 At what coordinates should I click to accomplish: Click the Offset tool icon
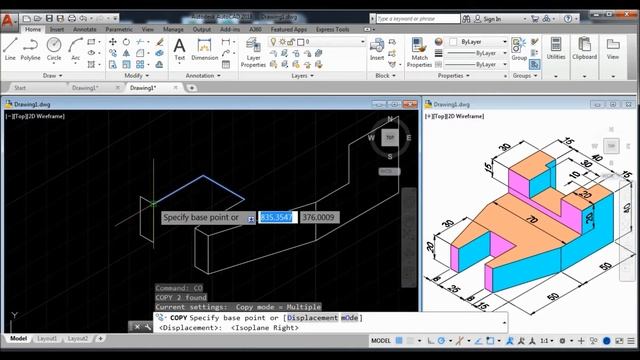click(x=160, y=64)
